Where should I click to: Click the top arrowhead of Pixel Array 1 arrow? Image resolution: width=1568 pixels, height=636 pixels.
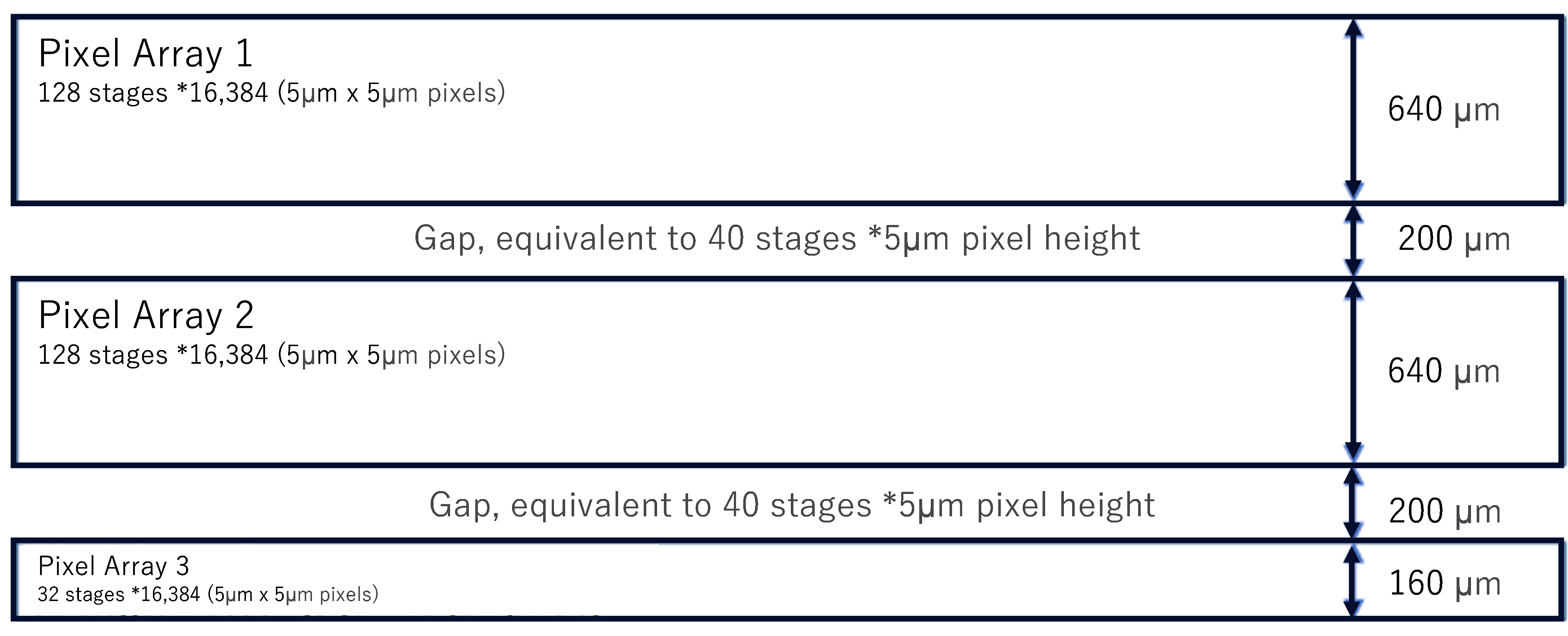pyautogui.click(x=1353, y=28)
